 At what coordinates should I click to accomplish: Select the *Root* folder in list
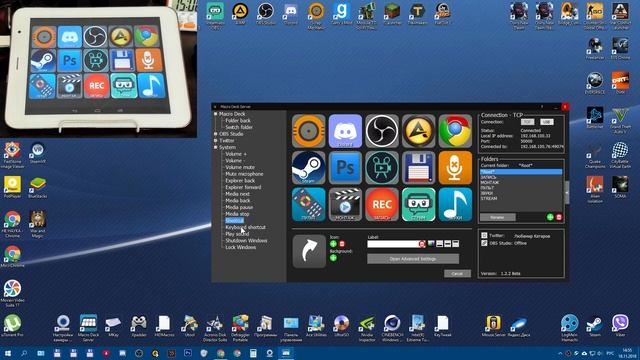[x=521, y=172]
